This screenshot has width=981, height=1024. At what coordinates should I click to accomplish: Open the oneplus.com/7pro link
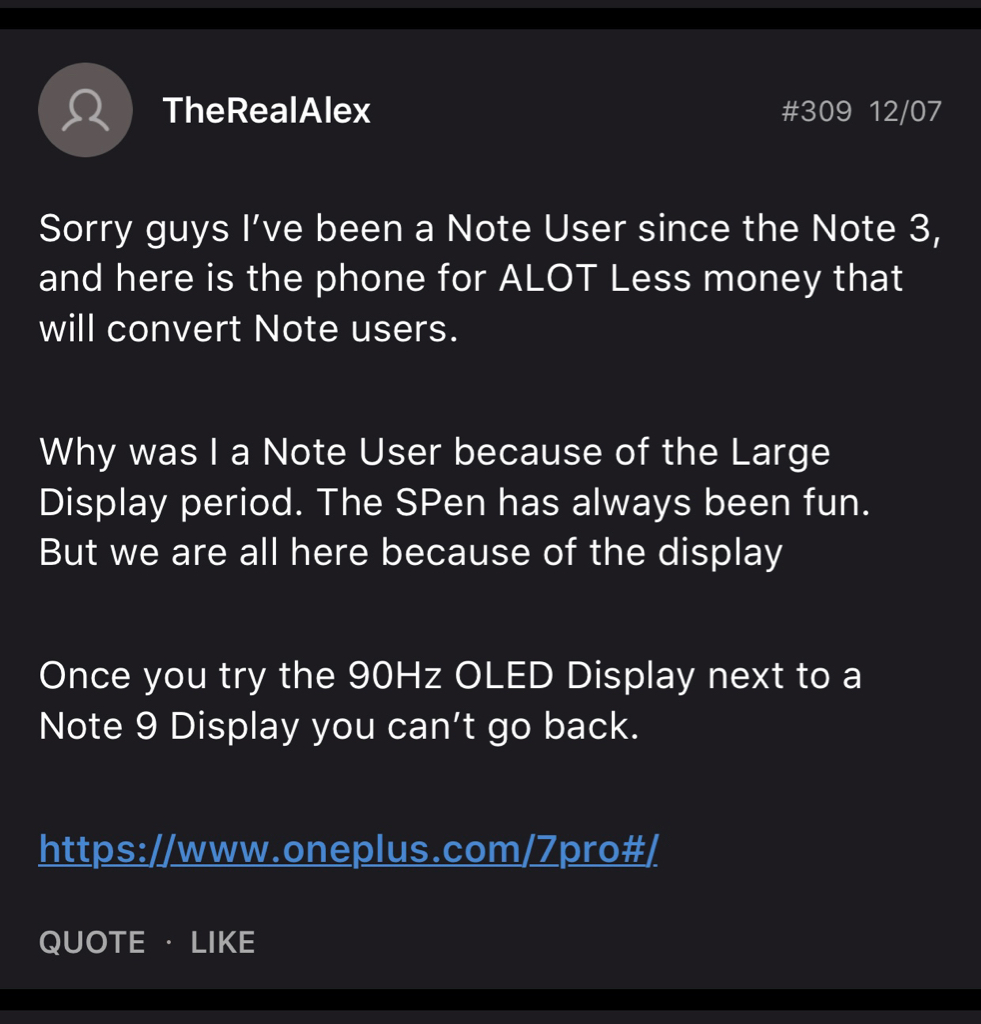[348, 850]
